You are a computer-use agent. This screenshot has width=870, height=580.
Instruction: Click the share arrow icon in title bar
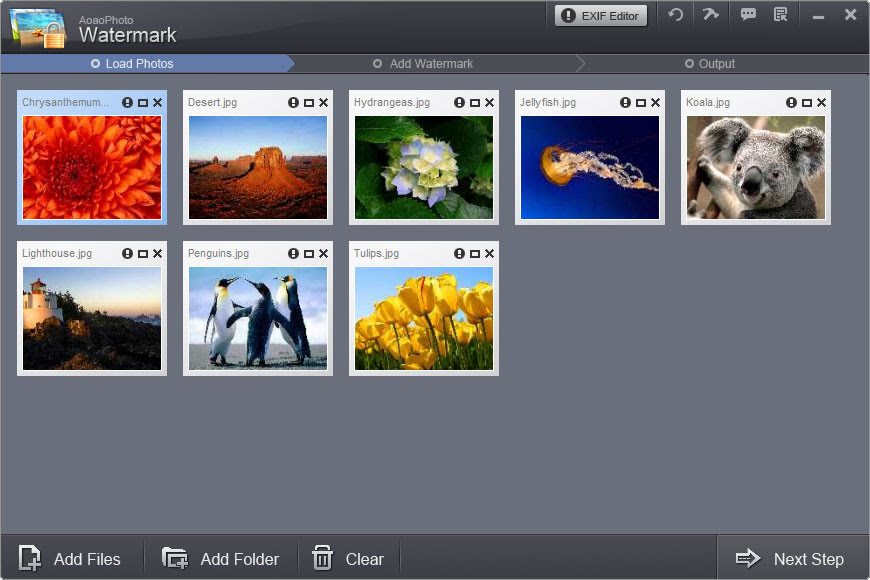point(710,14)
